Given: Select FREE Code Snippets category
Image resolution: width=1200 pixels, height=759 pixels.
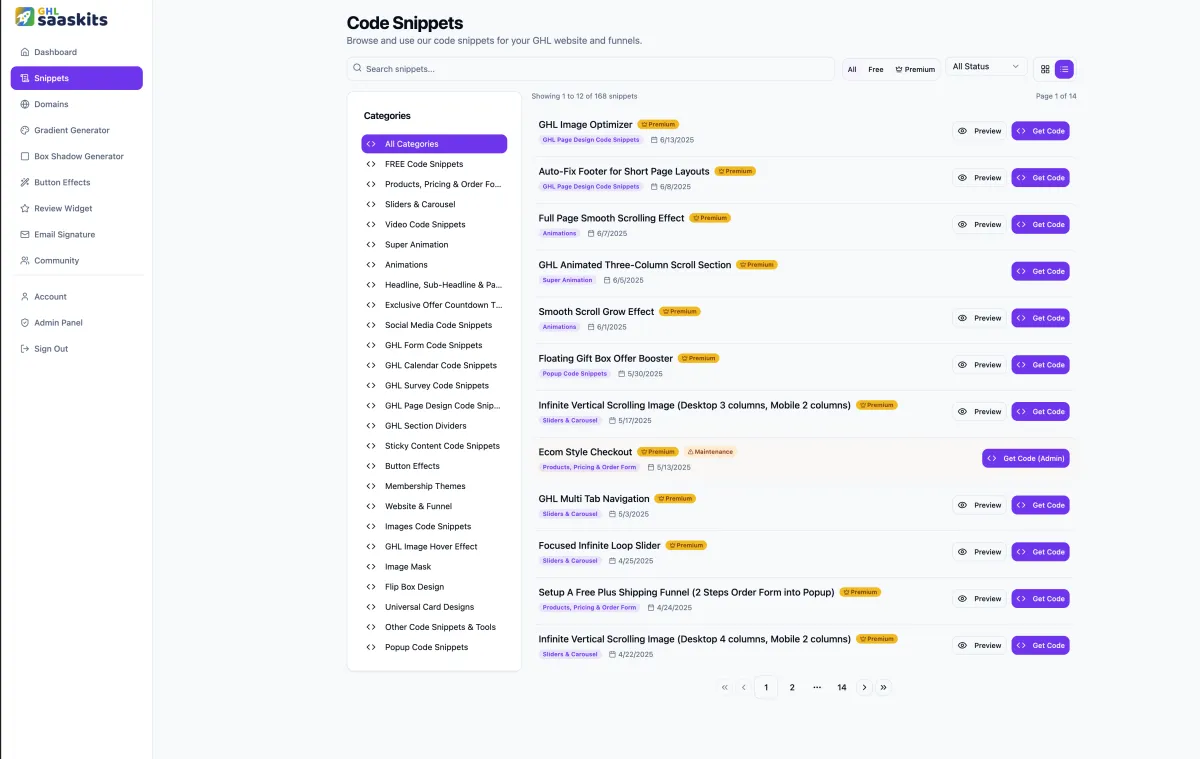Looking at the screenshot, I should (434, 164).
